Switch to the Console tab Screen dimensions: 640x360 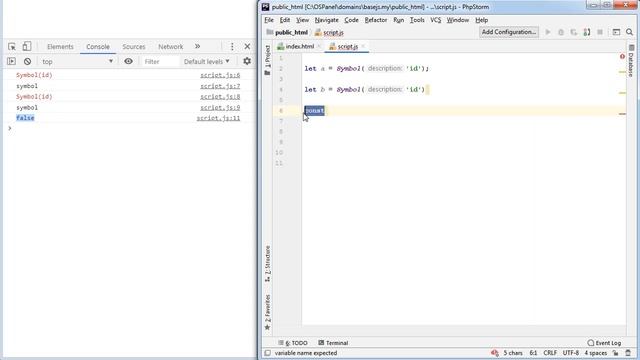98,47
